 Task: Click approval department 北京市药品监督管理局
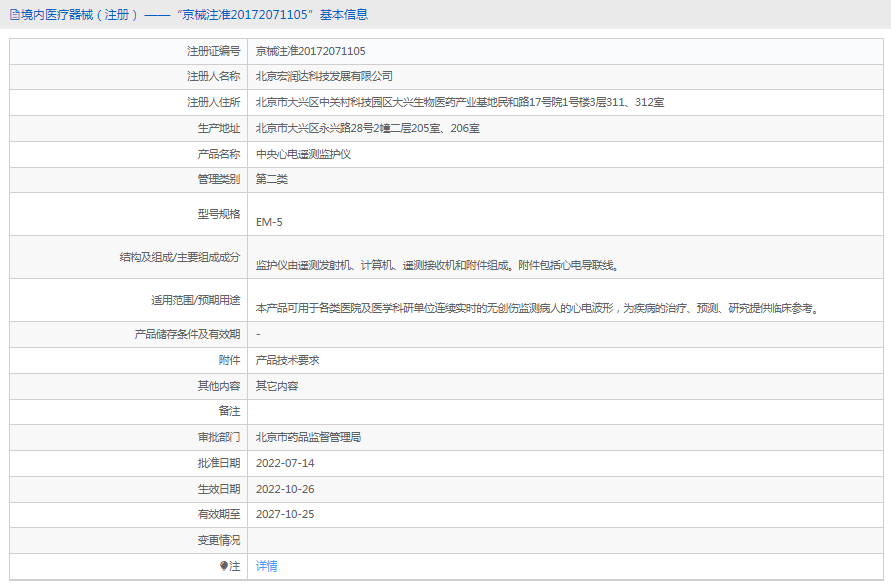(x=309, y=437)
